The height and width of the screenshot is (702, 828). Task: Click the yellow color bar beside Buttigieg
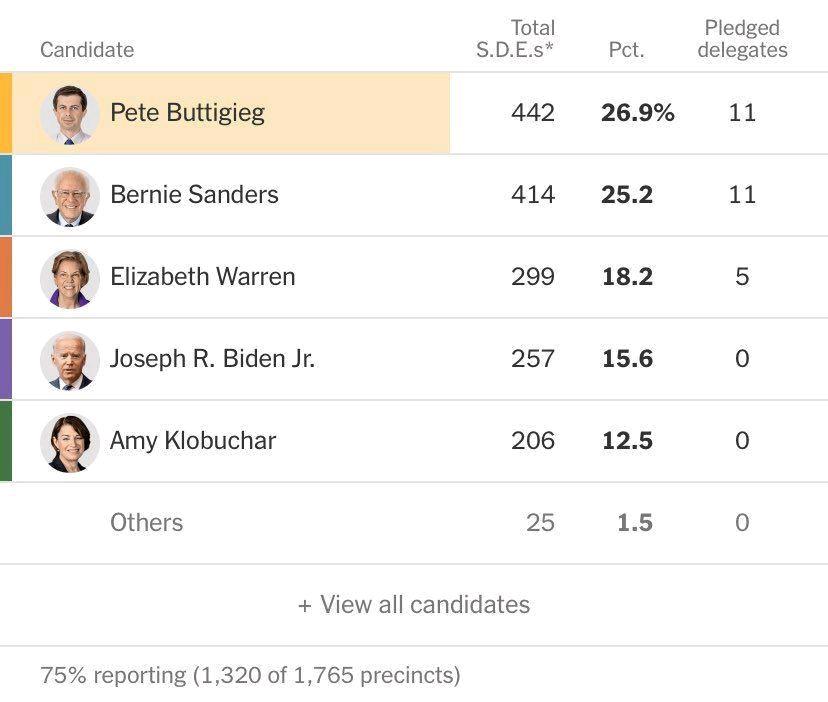[x=5, y=113]
